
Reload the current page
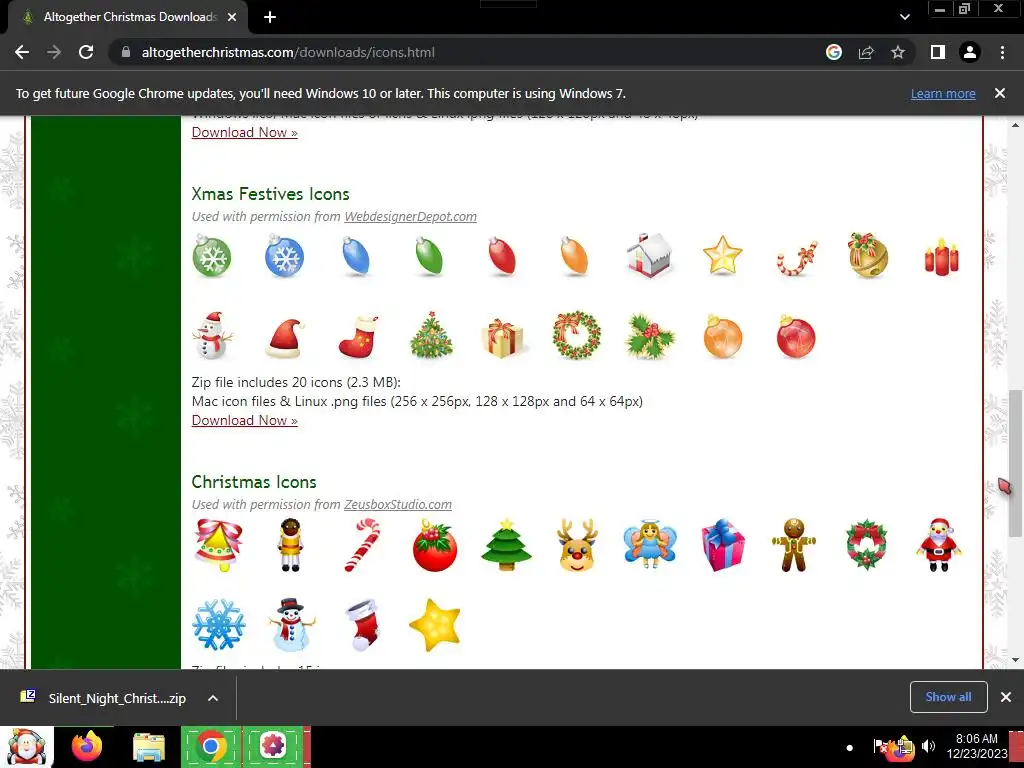pyautogui.click(x=86, y=52)
